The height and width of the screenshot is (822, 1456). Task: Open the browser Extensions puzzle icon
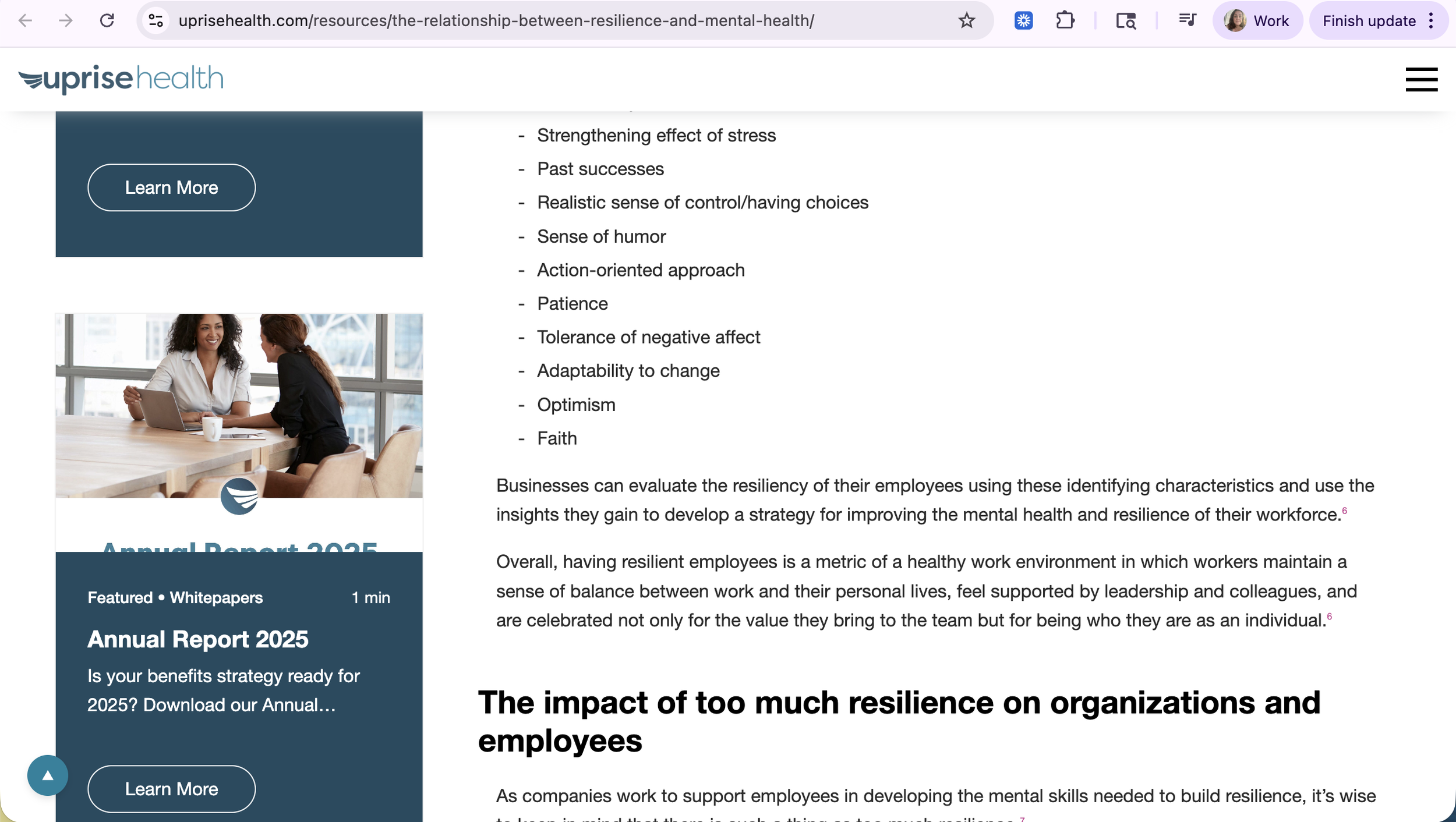point(1065,21)
